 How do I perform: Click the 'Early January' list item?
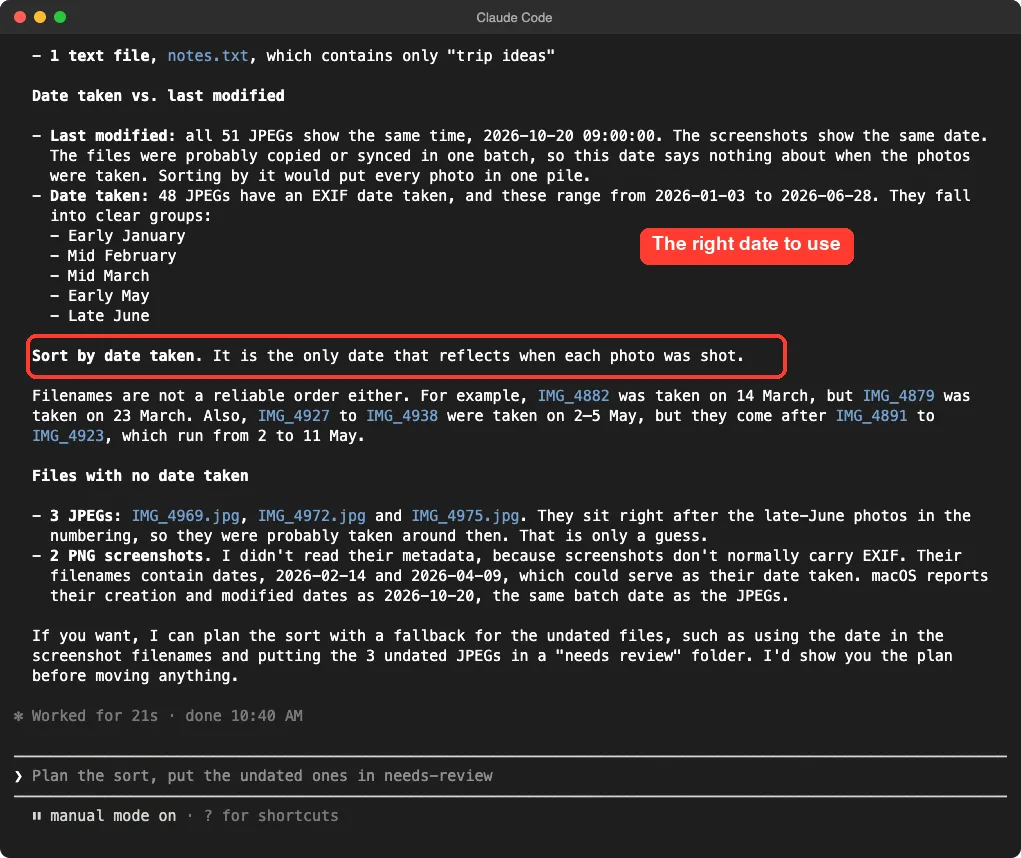pos(126,236)
